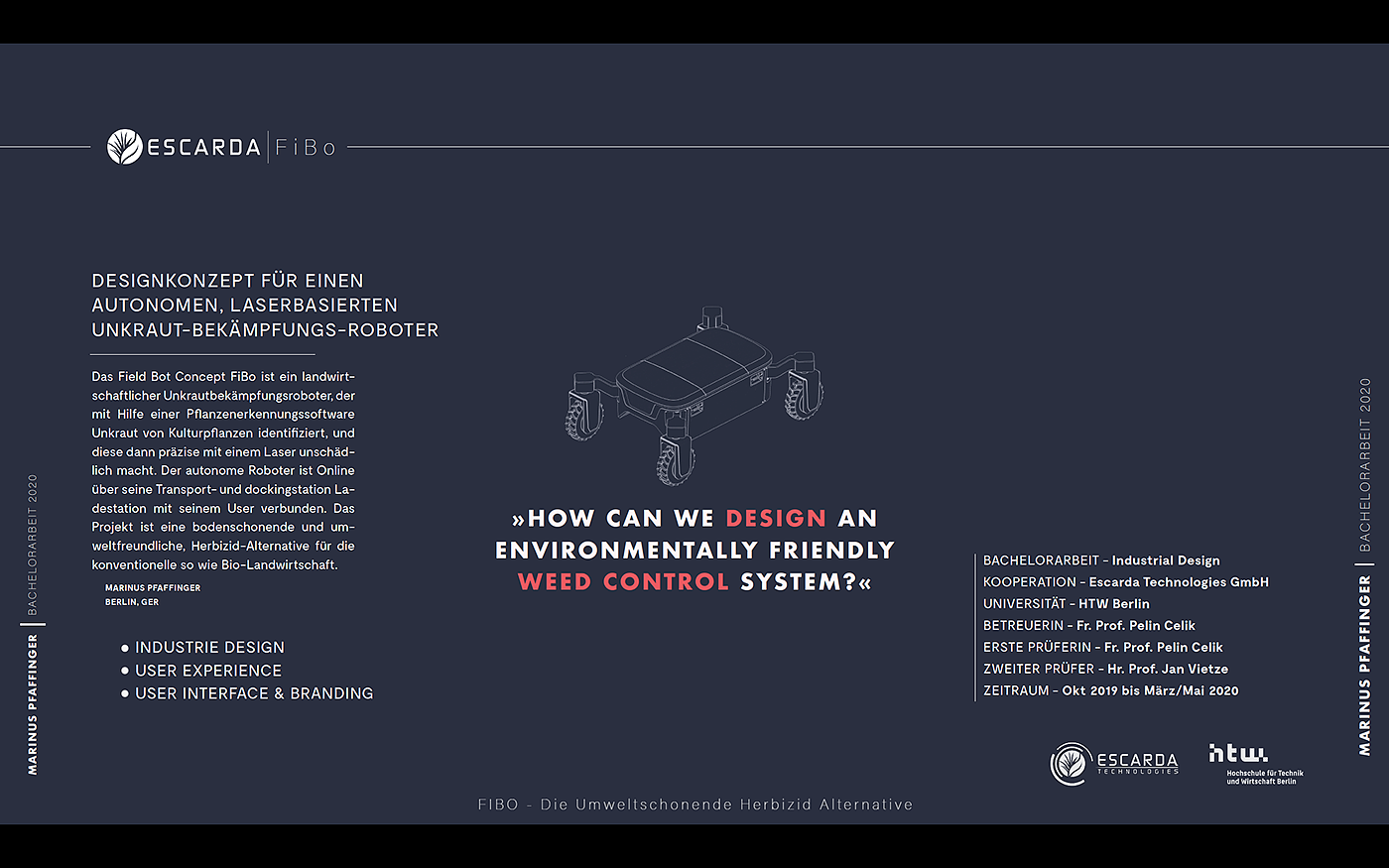The height and width of the screenshot is (868, 1389).
Task: Click the ESCARDA wordmark in the header
Action: tap(203, 148)
